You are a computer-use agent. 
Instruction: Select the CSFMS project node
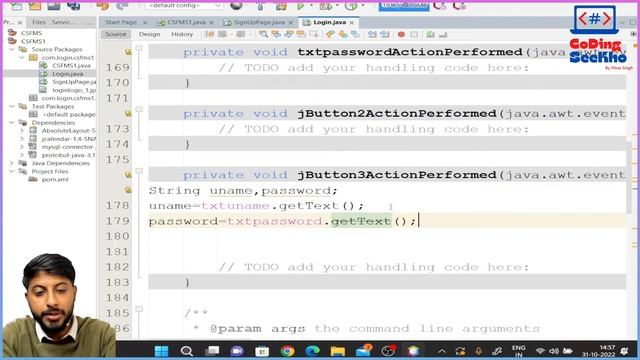click(x=31, y=33)
